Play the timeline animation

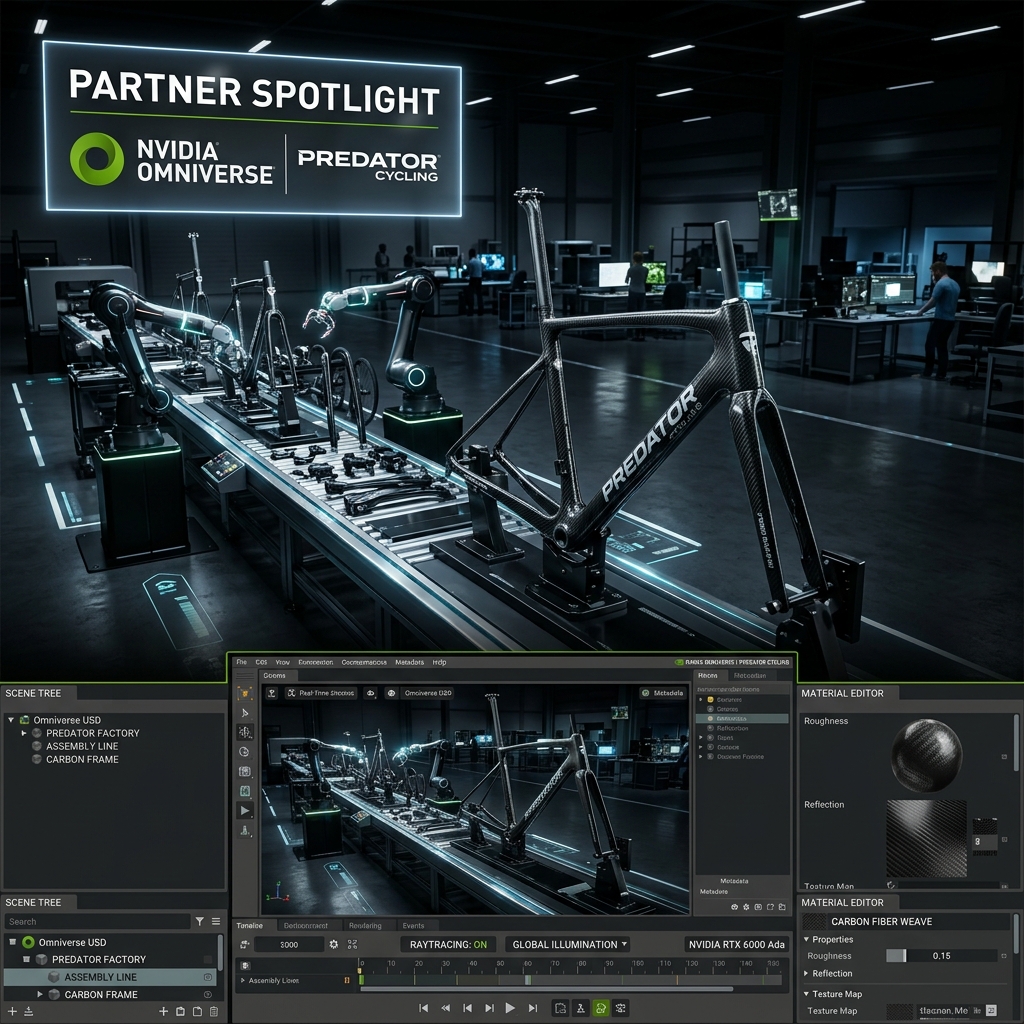coord(510,1008)
